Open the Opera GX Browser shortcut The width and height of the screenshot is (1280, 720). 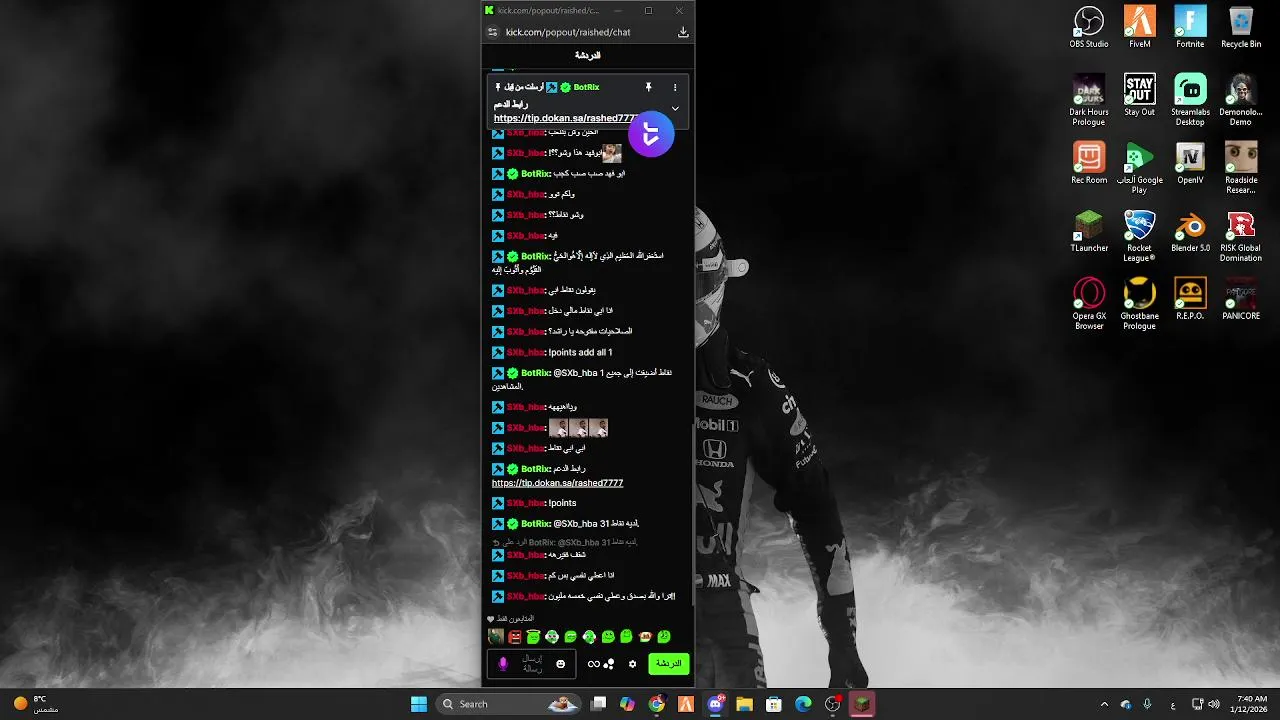pyautogui.click(x=1089, y=304)
